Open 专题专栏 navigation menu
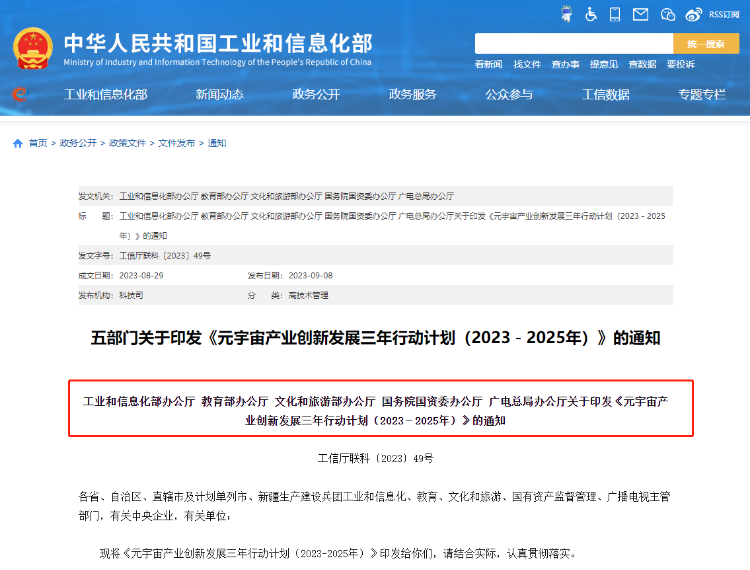 pyautogui.click(x=702, y=95)
